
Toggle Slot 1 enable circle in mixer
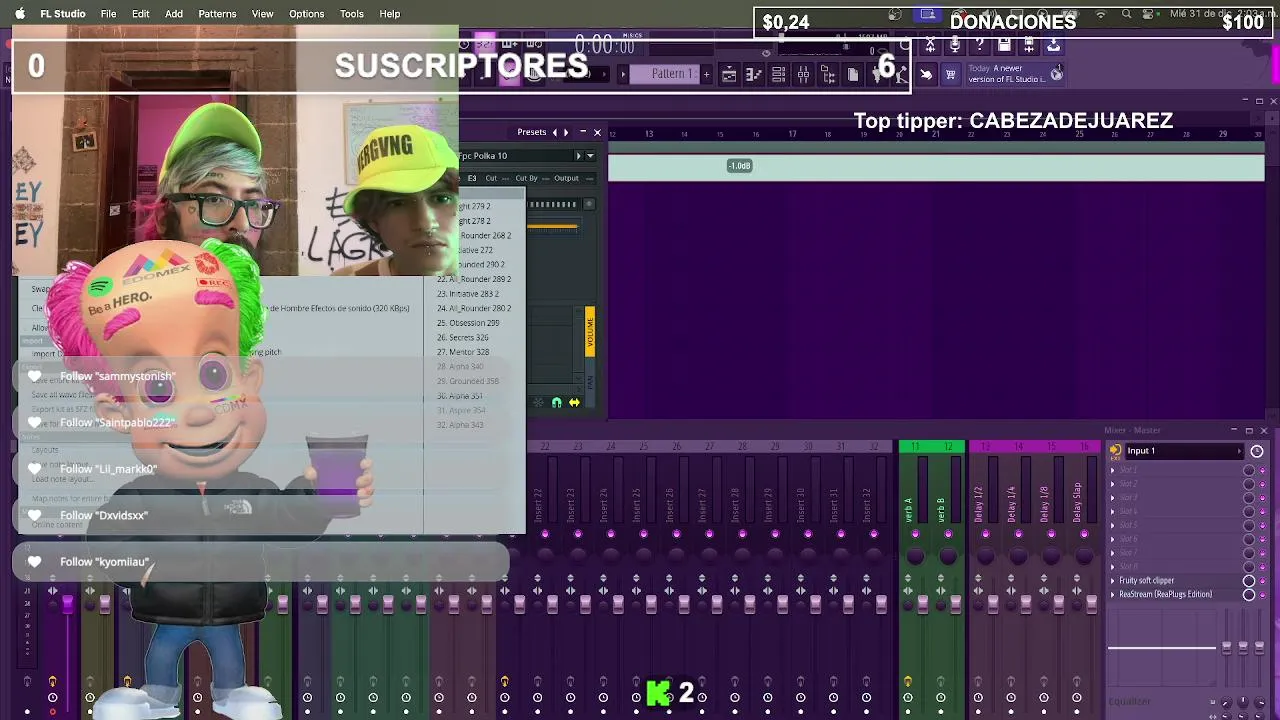point(1249,470)
